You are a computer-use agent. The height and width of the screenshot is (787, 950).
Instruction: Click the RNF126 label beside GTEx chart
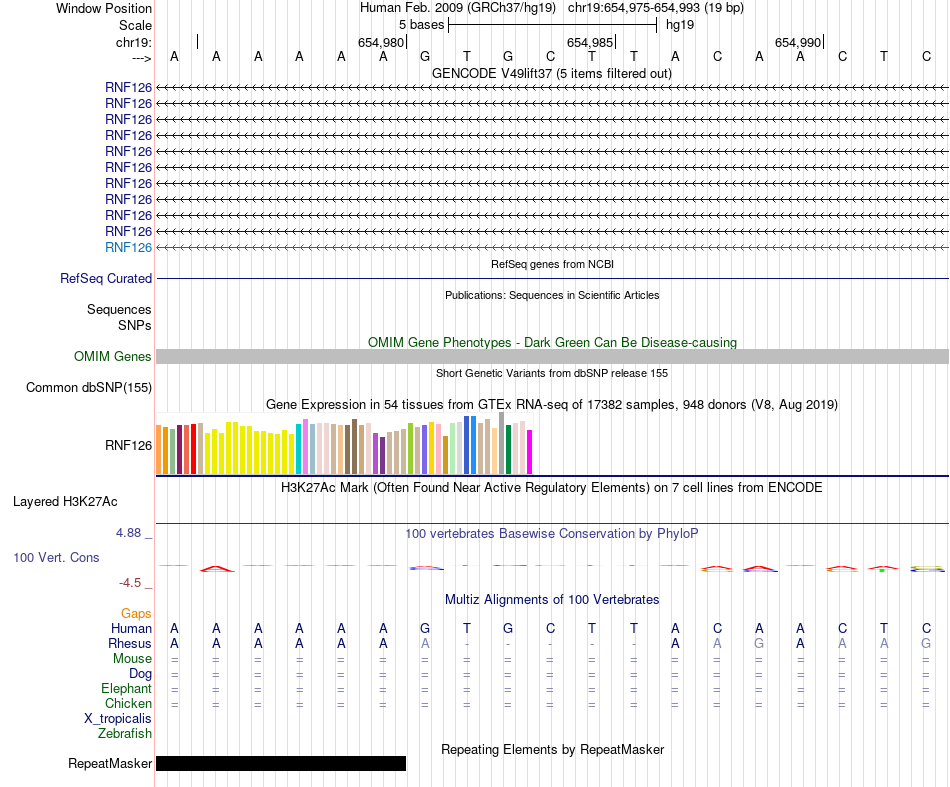[128, 445]
